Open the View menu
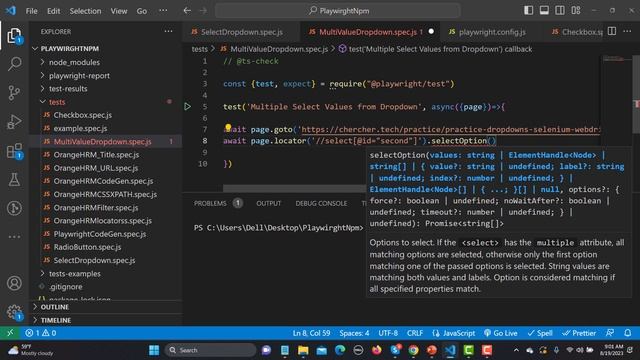 (119, 11)
